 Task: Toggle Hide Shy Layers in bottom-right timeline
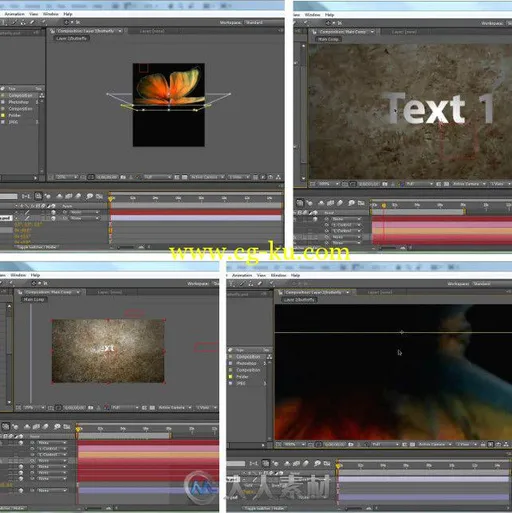pyautogui.click(x=287, y=464)
